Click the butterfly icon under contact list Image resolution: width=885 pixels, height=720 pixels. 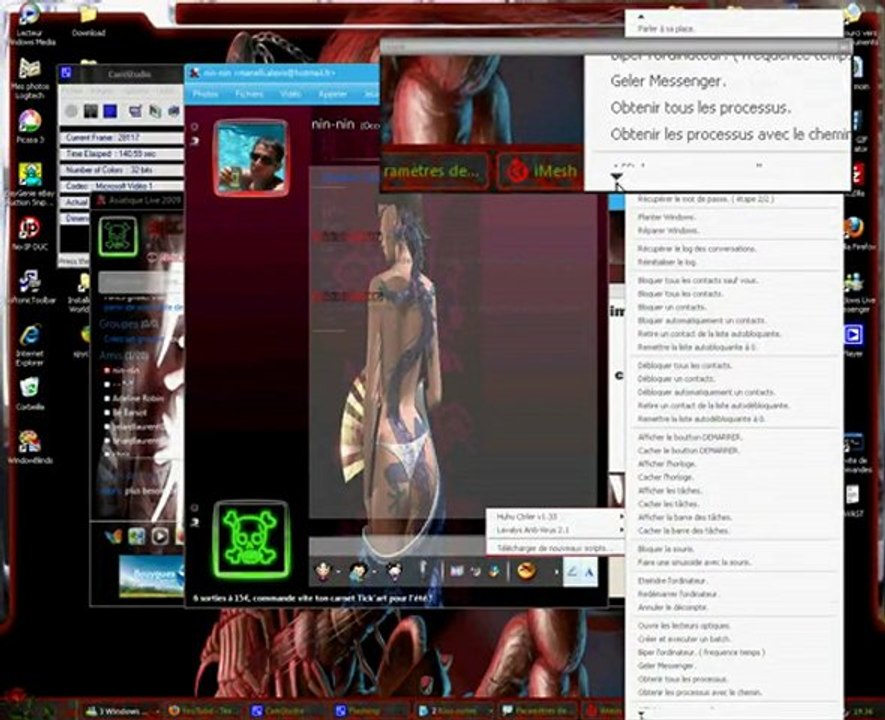tap(113, 536)
